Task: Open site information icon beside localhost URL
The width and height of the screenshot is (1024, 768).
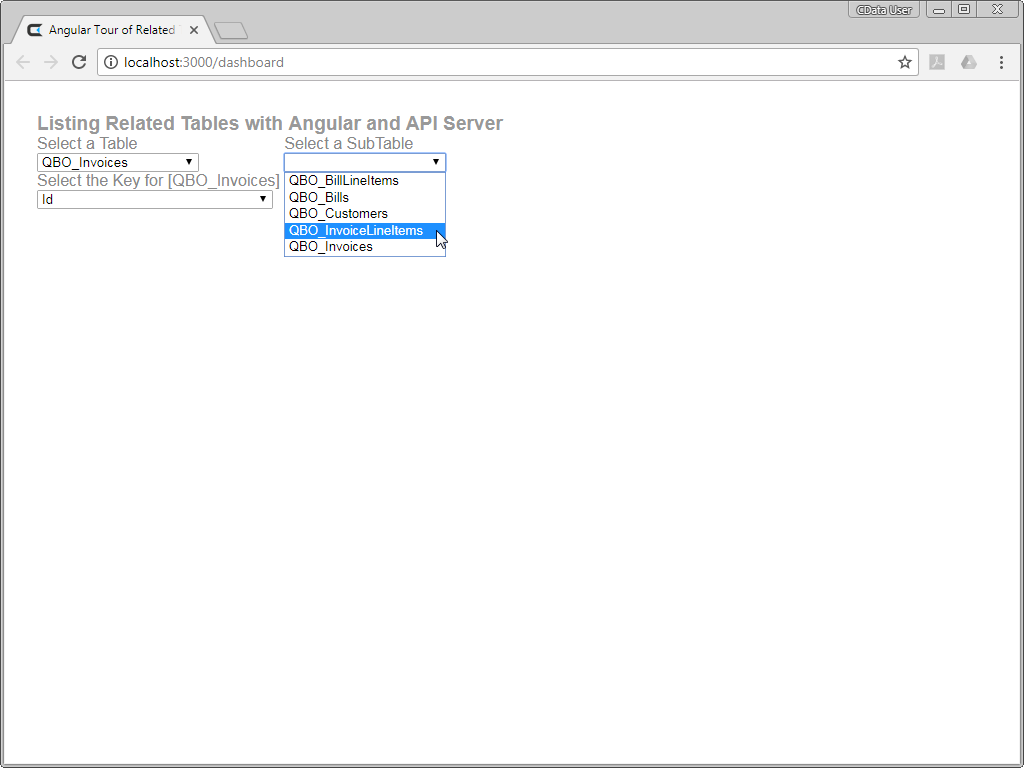Action: [111, 62]
